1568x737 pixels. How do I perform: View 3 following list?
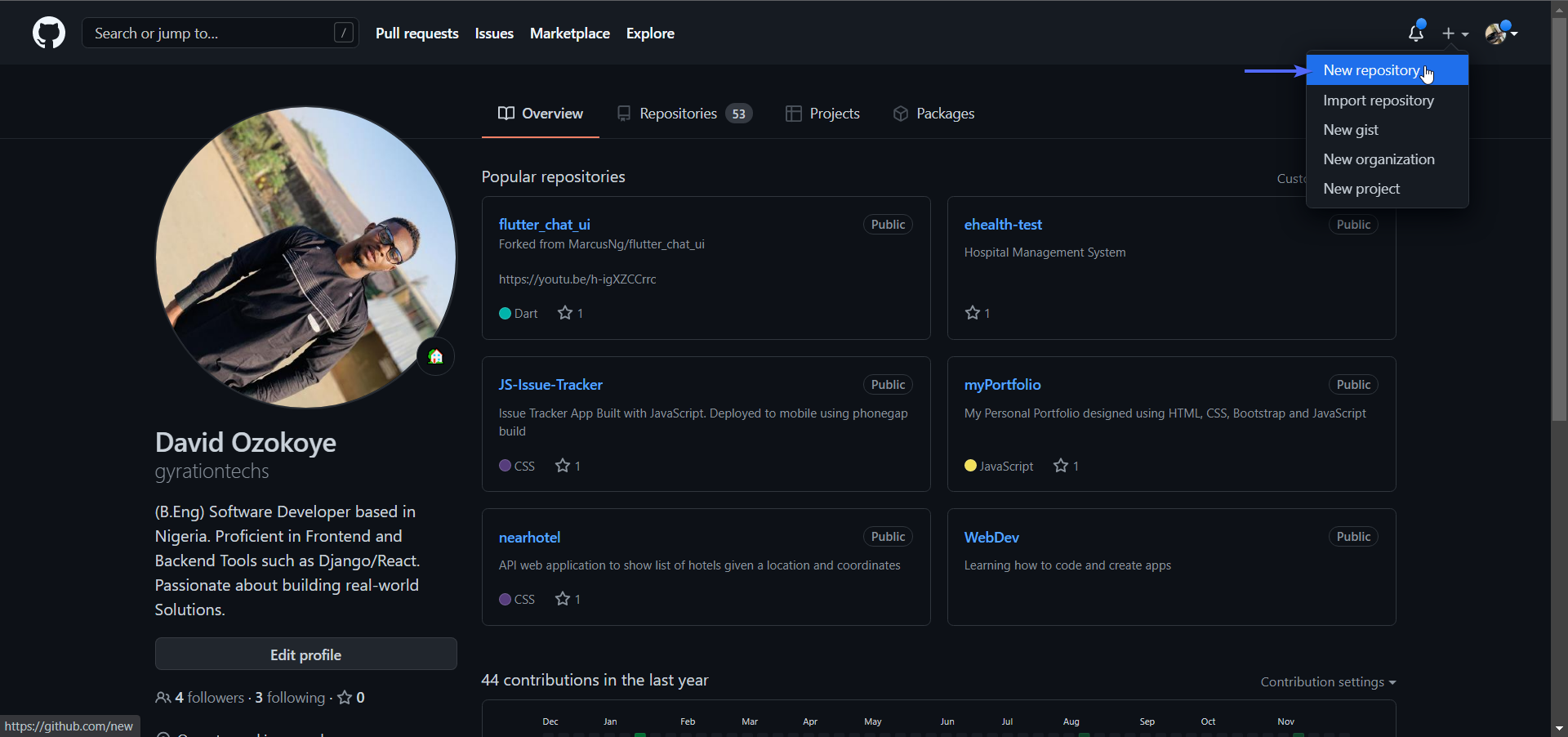290,698
